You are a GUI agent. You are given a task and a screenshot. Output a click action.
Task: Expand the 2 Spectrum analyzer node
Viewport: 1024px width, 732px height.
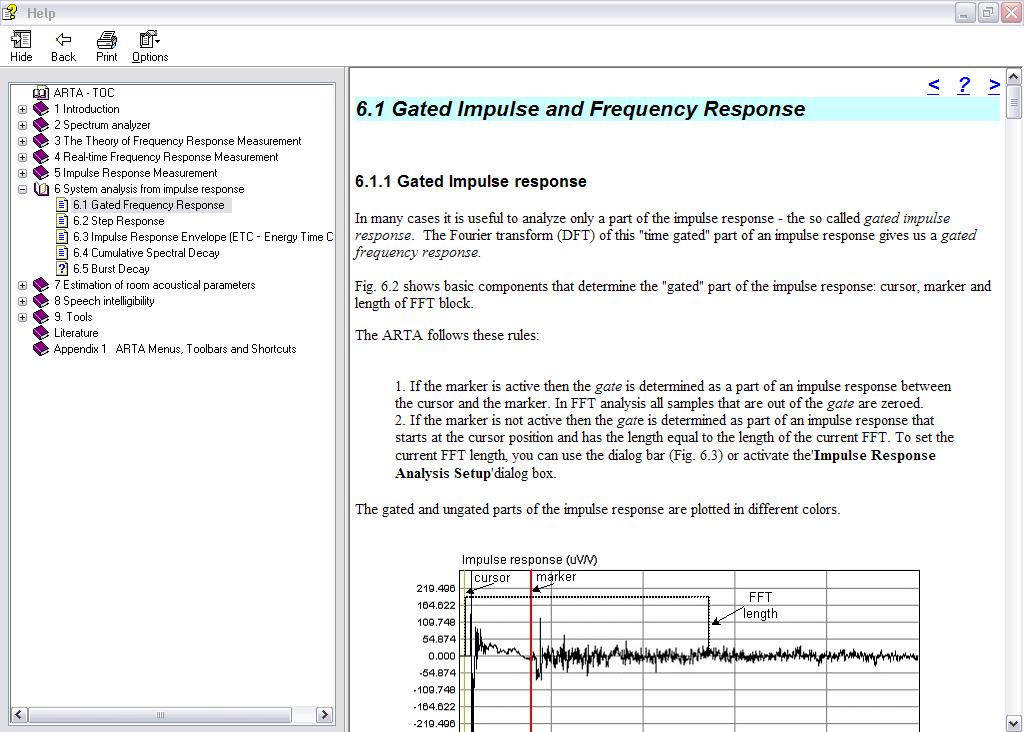(x=22, y=125)
